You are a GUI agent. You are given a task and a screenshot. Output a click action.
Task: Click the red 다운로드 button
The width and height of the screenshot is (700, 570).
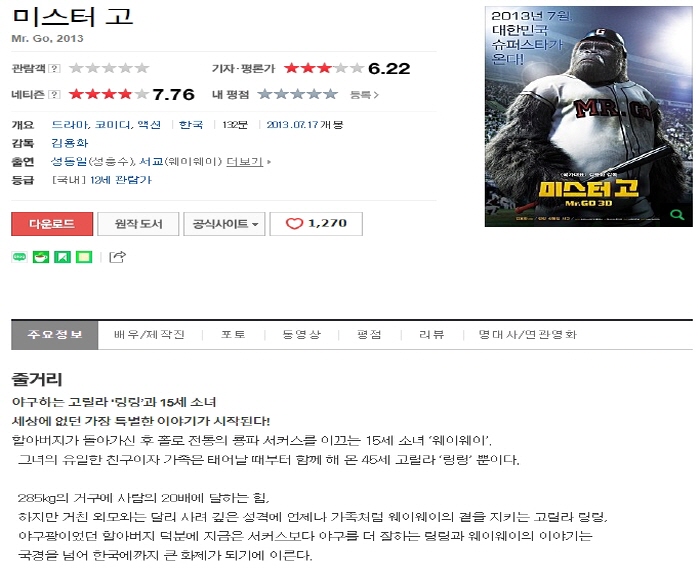[x=52, y=224]
